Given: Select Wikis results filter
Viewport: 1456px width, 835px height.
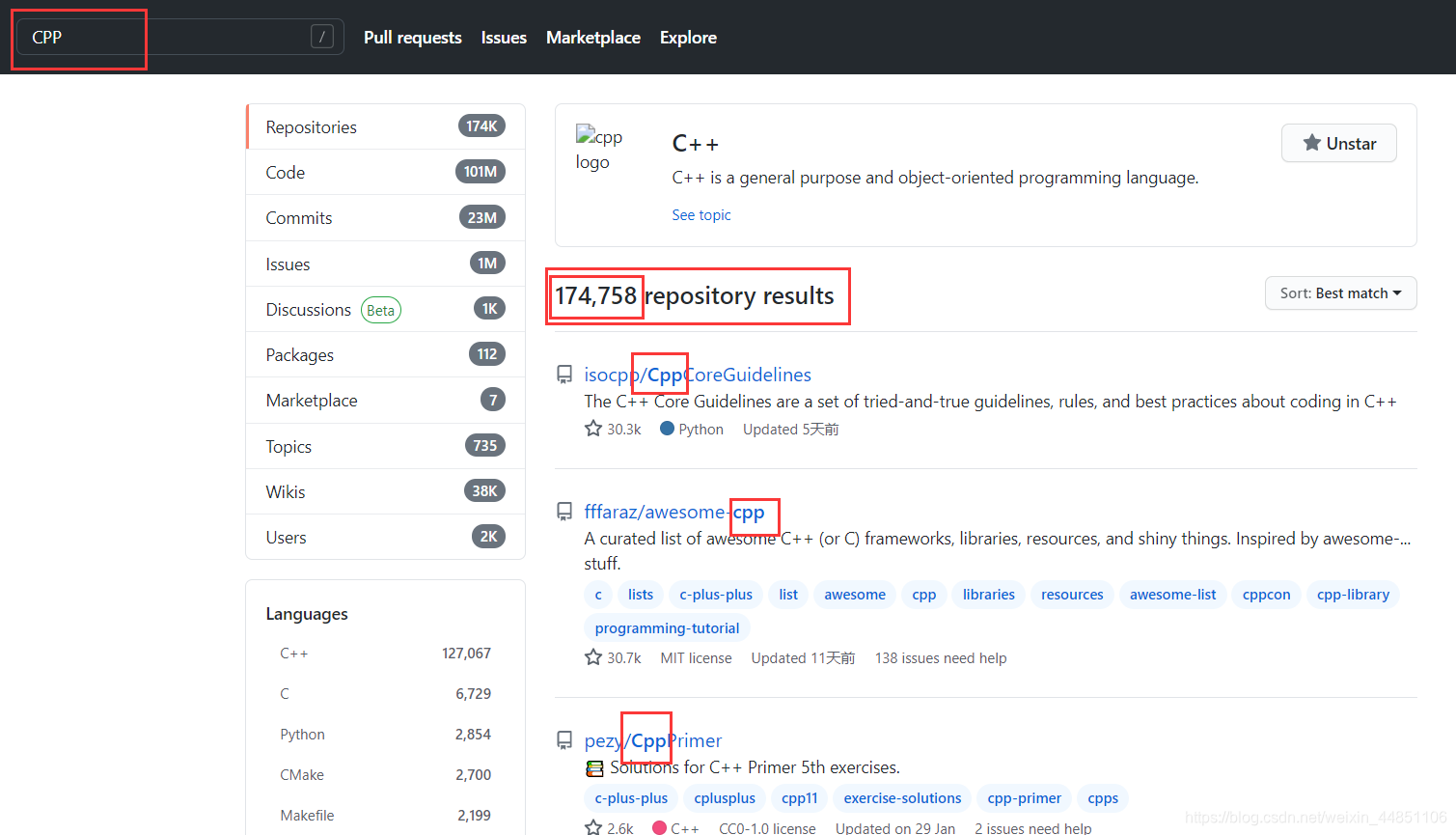Looking at the screenshot, I should (x=386, y=491).
